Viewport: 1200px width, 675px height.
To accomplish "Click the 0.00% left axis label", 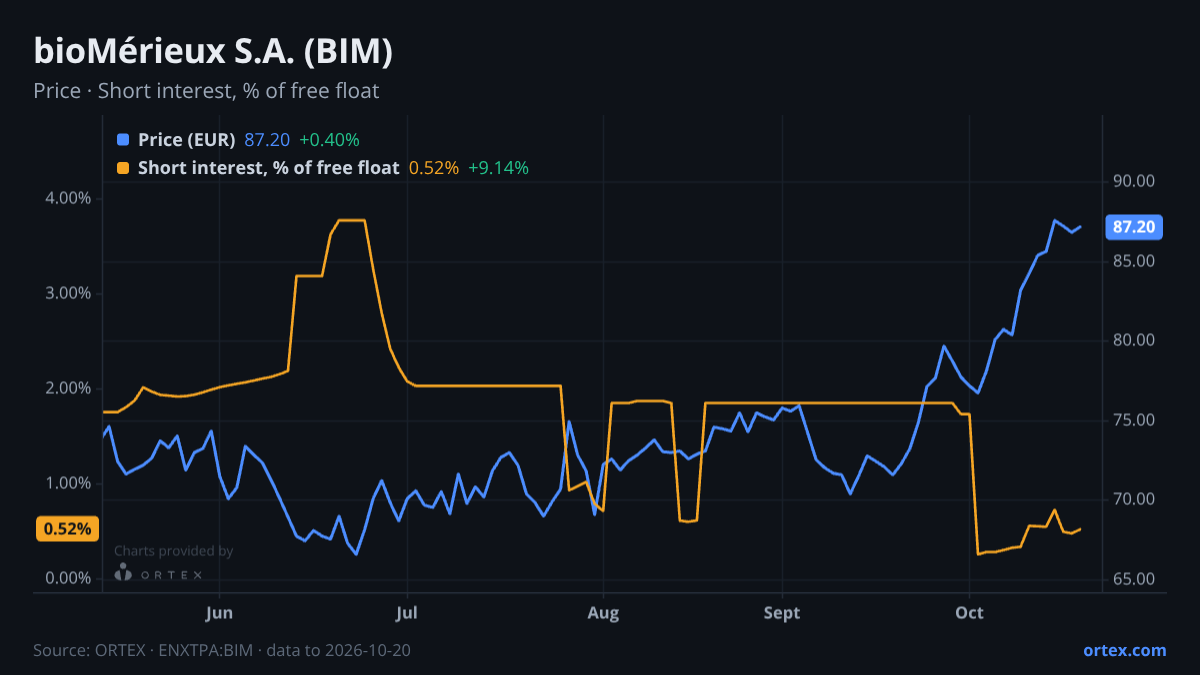I will tap(69, 578).
